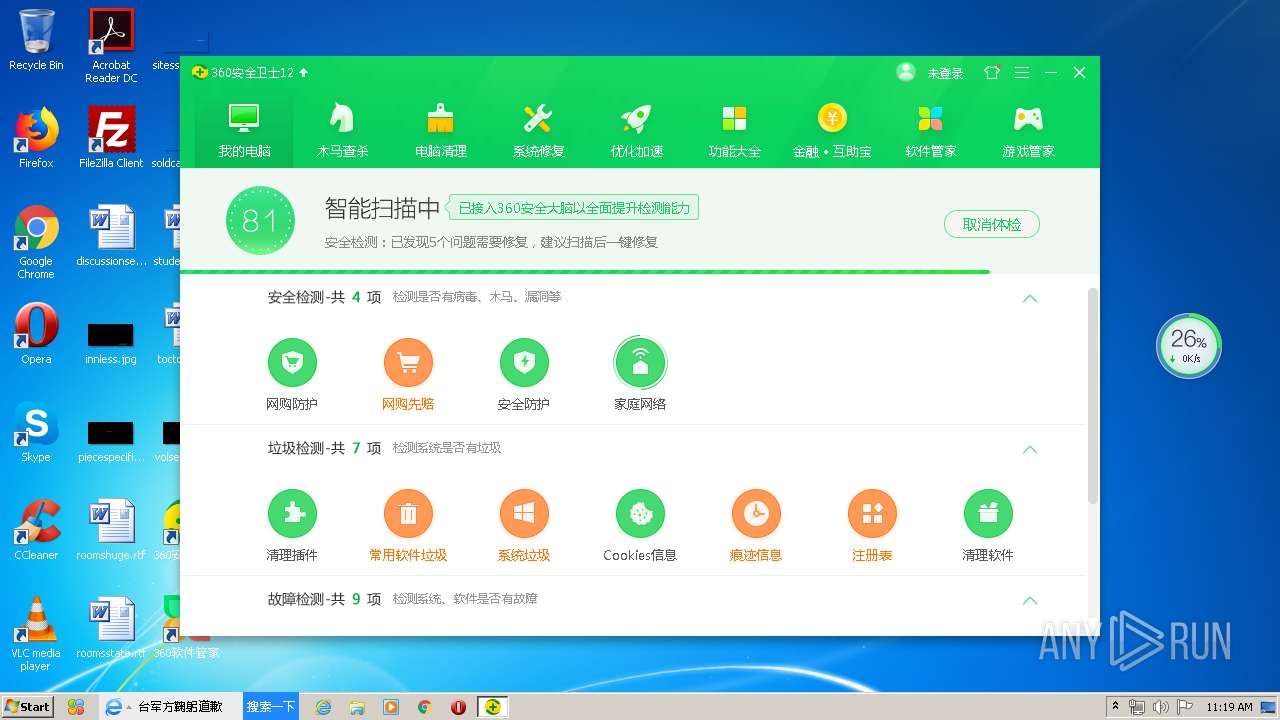Image resolution: width=1280 pixels, height=720 pixels.
Task: Open the Start menu
Action: pos(27,706)
